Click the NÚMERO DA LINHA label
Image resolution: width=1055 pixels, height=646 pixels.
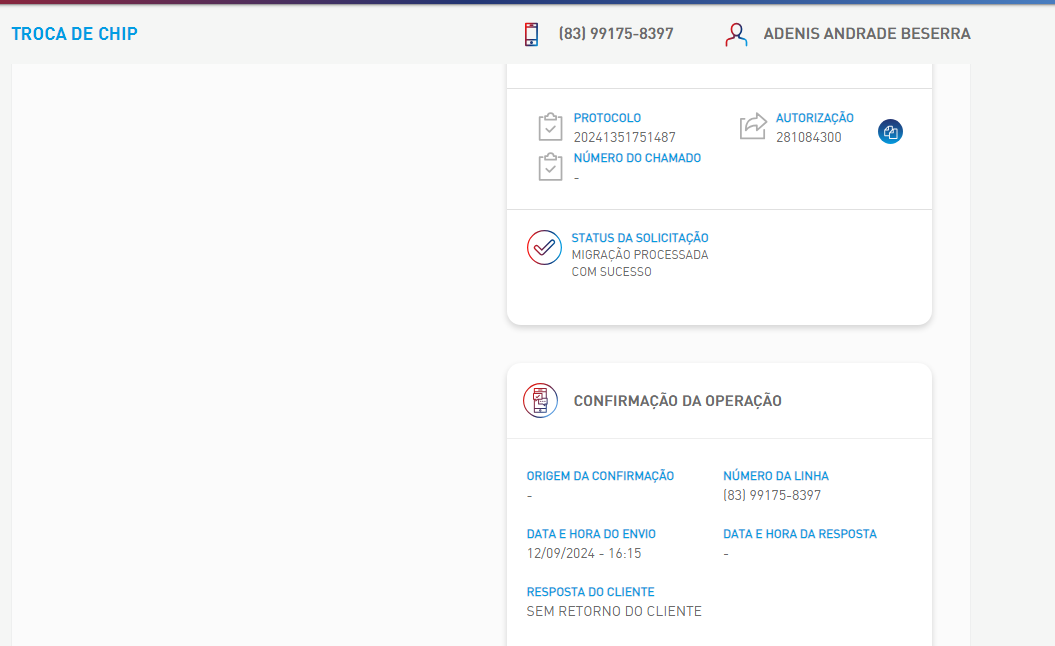[776, 476]
